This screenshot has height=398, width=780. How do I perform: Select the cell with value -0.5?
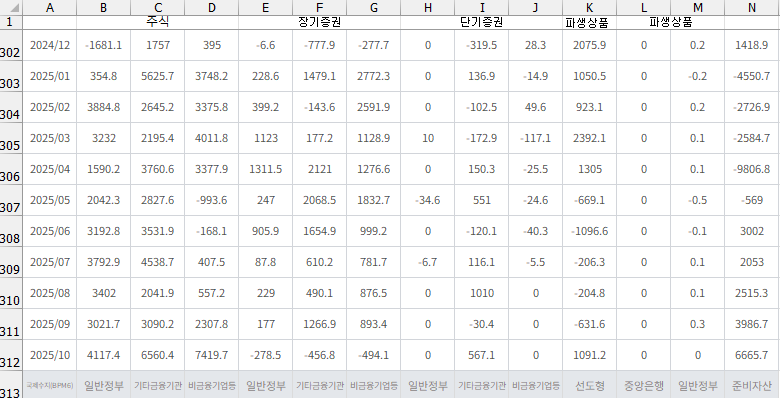(x=697, y=200)
